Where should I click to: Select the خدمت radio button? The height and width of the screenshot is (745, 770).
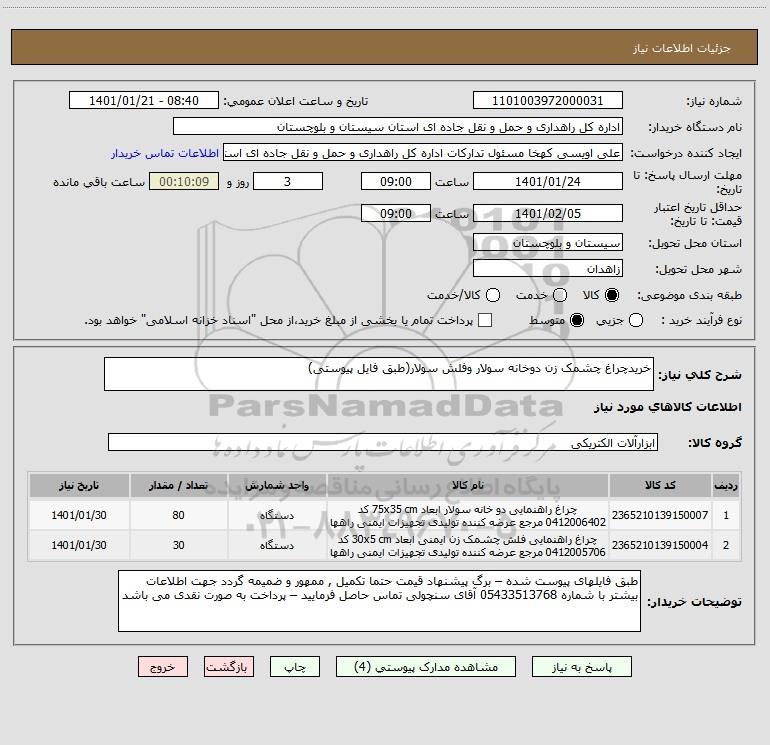(x=560, y=295)
